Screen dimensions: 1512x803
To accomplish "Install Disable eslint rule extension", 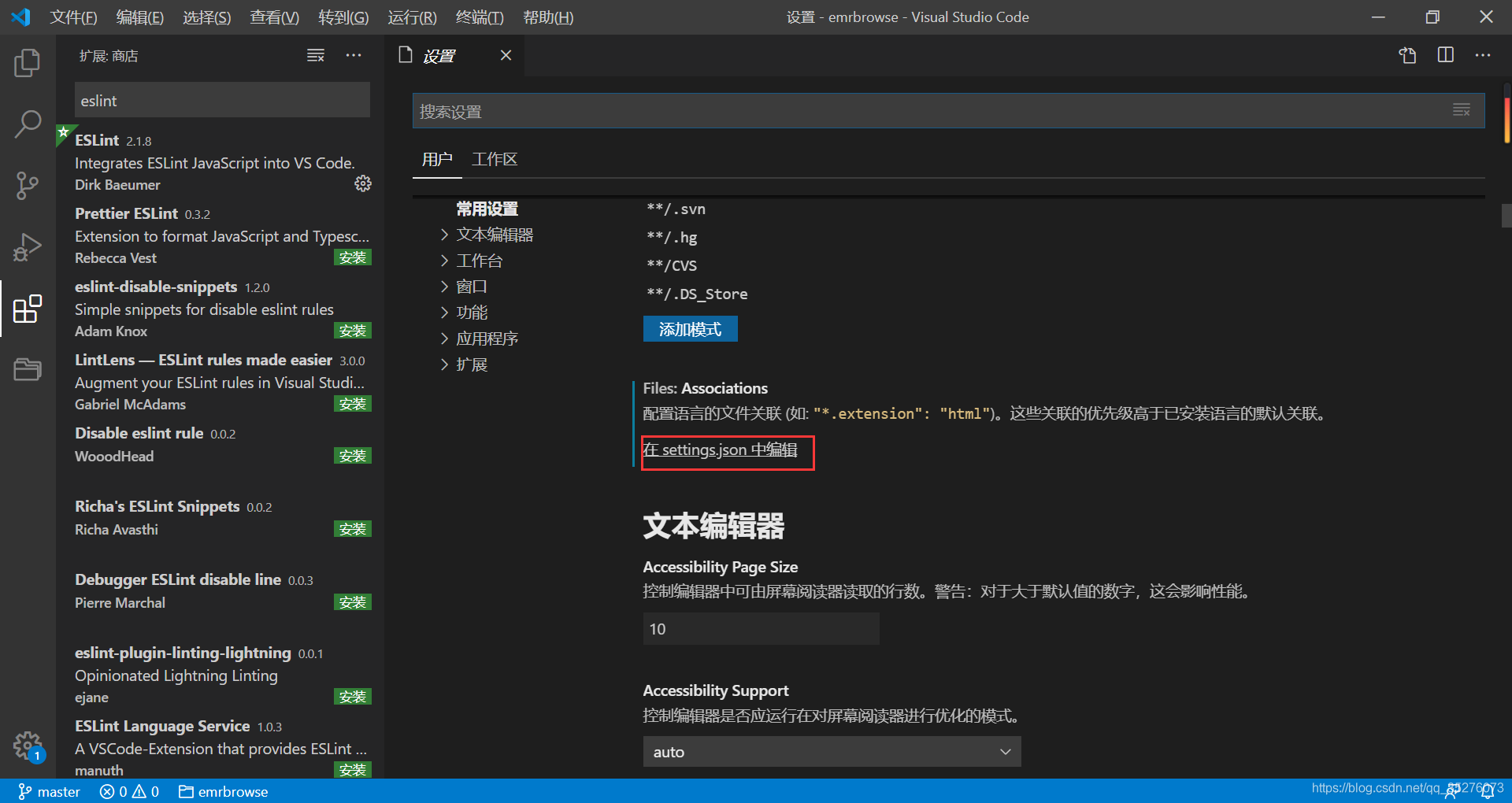I will [353, 456].
